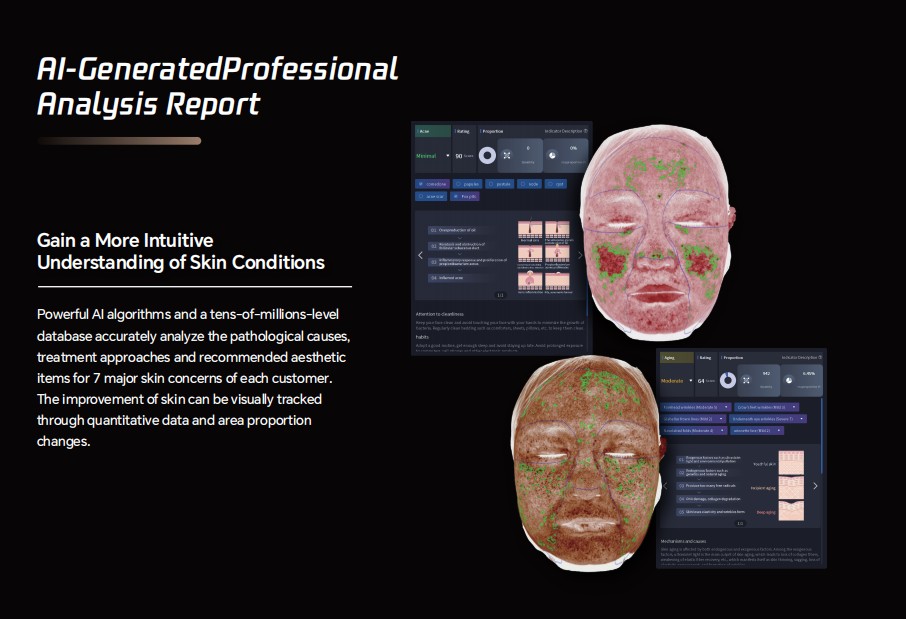Click the Acne panel quantity scan icon
Viewport: 906px width, 619px height.
pos(507,155)
